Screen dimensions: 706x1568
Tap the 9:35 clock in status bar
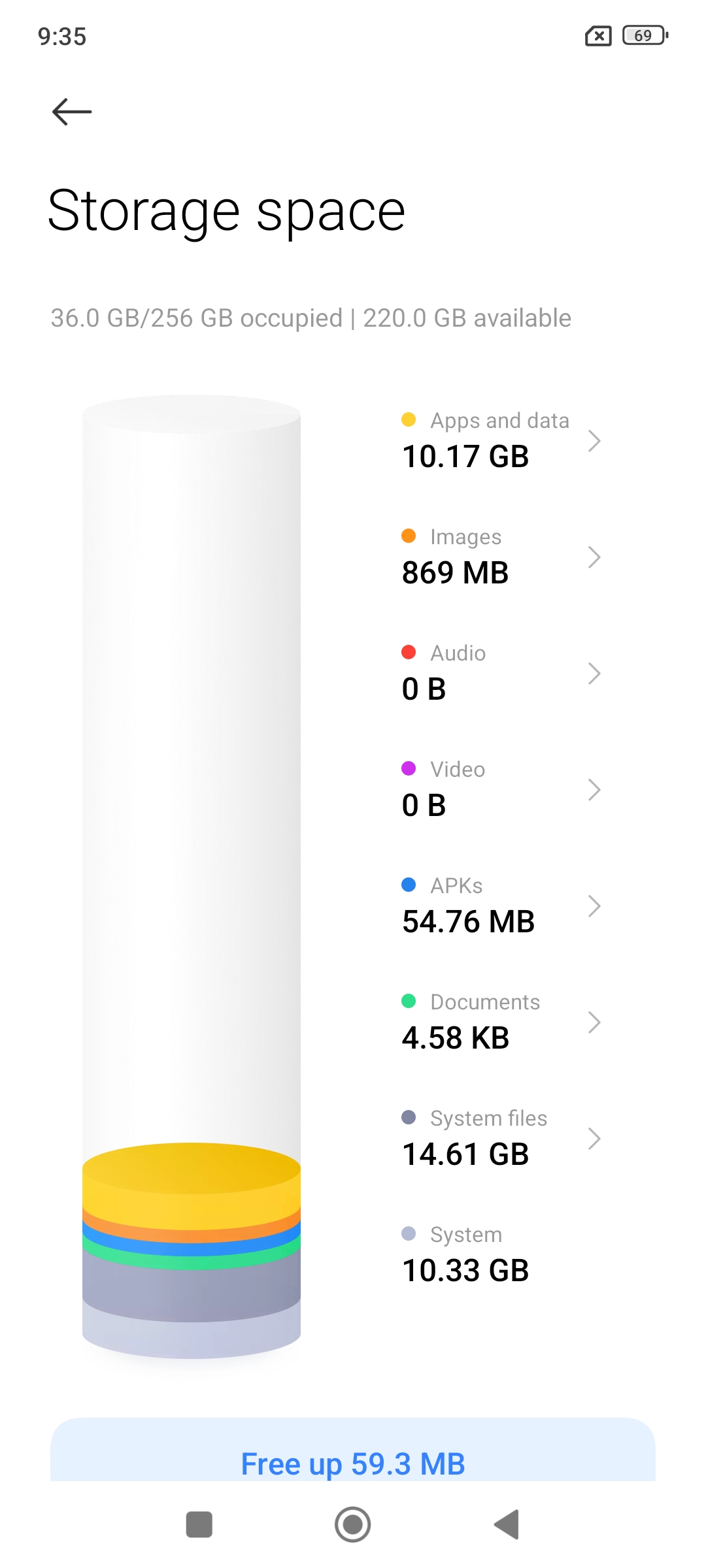(62, 37)
